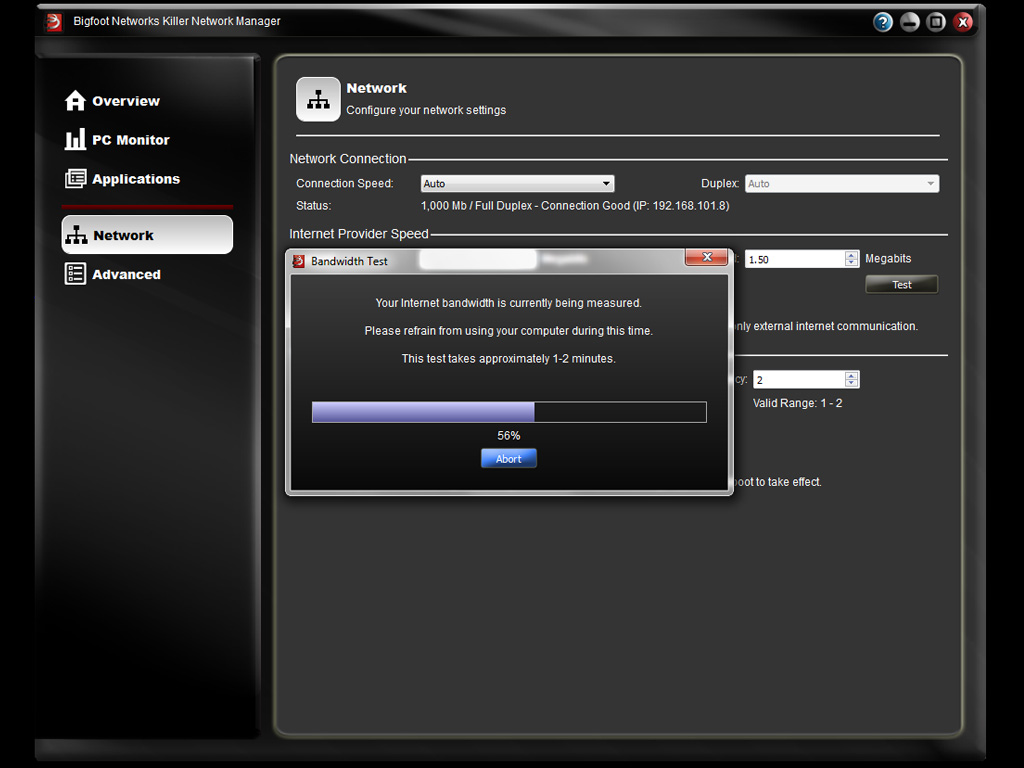Open the help question mark button
This screenshot has width=1024, height=768.
(x=883, y=22)
